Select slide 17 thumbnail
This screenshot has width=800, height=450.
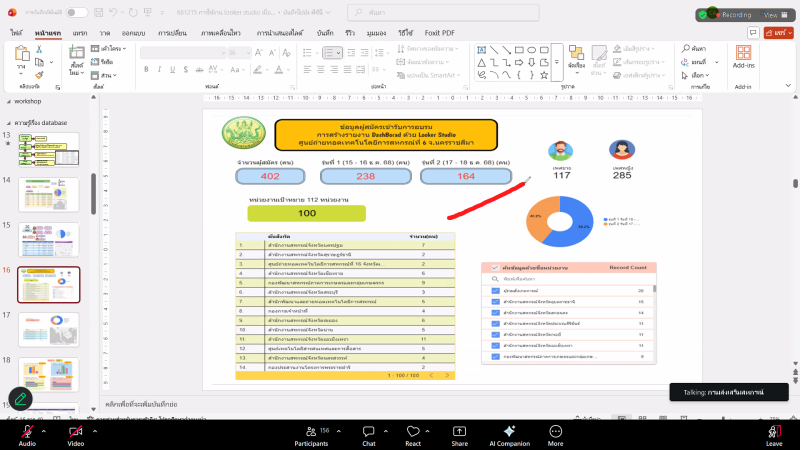point(48,329)
